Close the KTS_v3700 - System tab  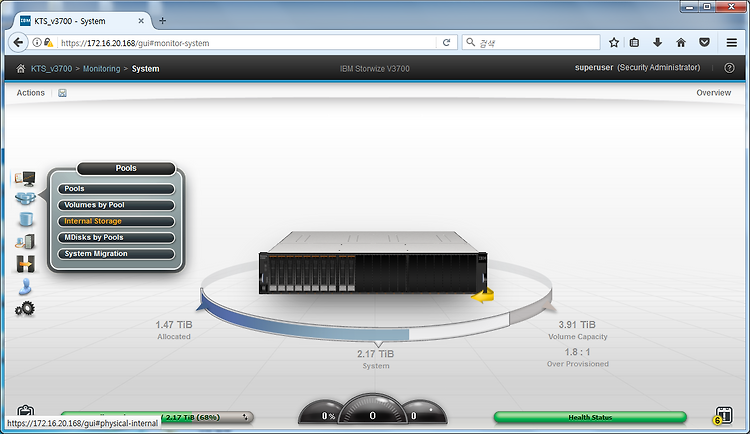point(141,21)
